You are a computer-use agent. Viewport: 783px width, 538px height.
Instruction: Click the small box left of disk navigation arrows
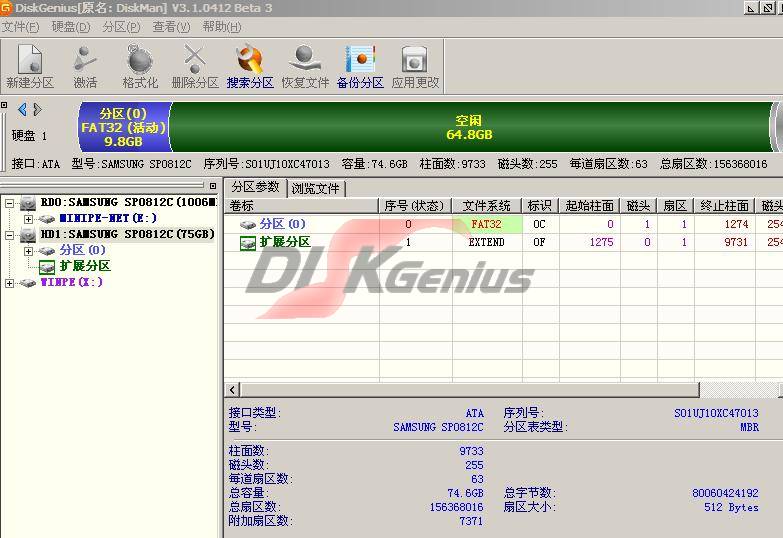[4, 105]
